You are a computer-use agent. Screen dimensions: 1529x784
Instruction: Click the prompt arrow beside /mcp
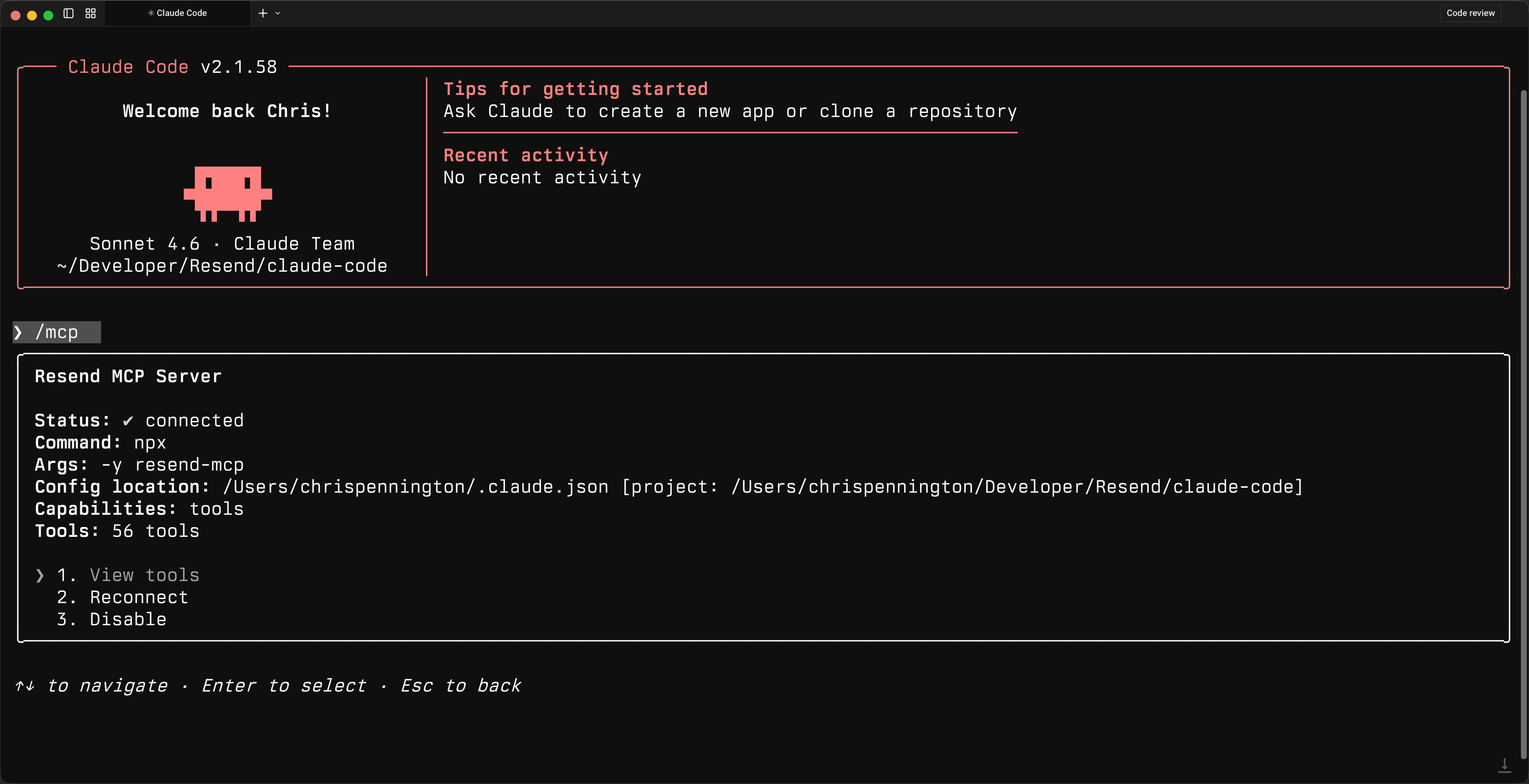(x=18, y=332)
